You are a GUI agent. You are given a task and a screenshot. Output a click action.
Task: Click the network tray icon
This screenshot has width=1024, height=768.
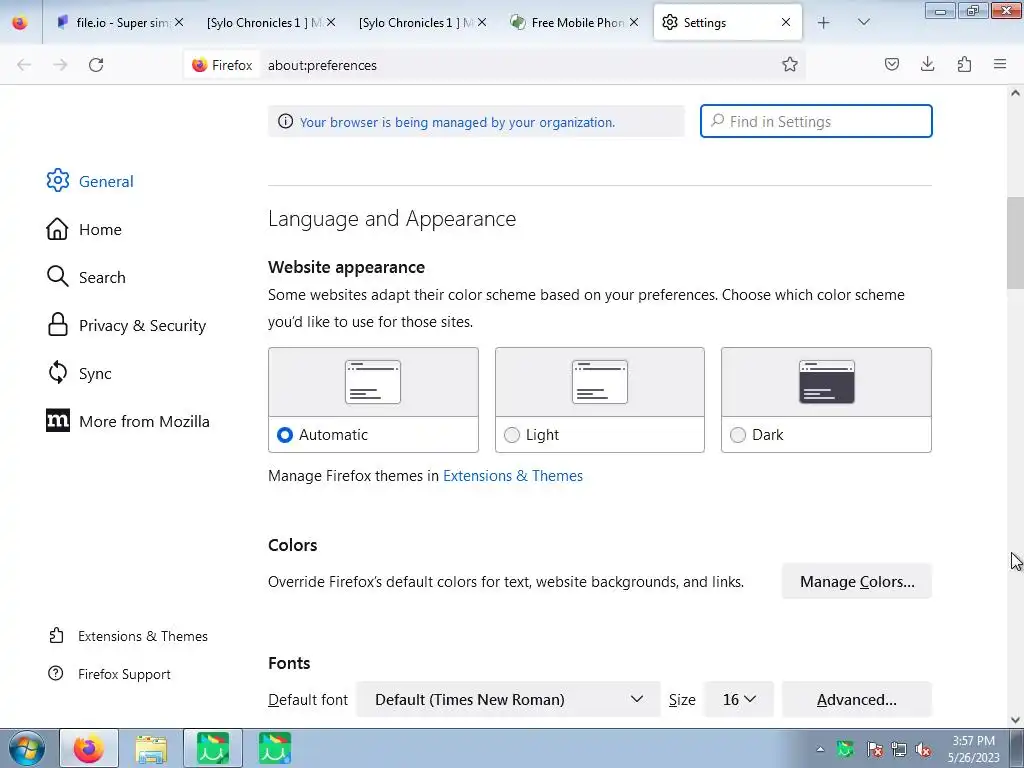(899, 749)
